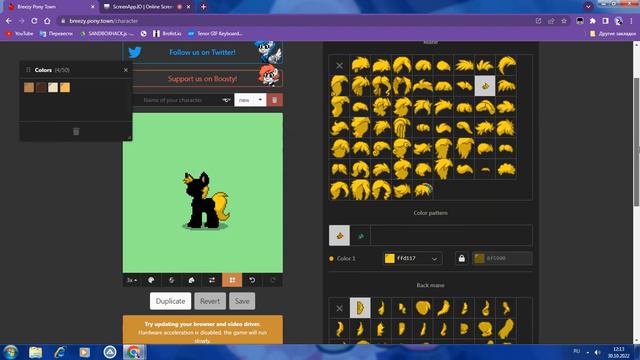The width and height of the screenshot is (640, 360).
Task: Click the new character button
Action: click(x=244, y=100)
